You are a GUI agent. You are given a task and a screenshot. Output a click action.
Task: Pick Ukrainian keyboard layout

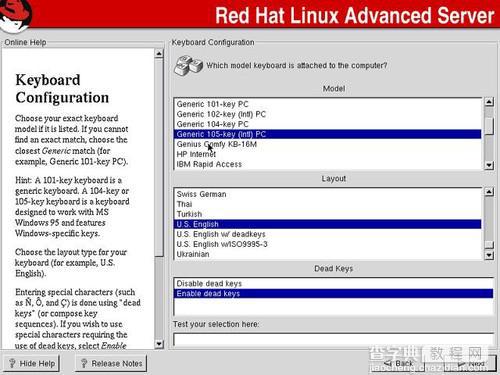point(327,254)
